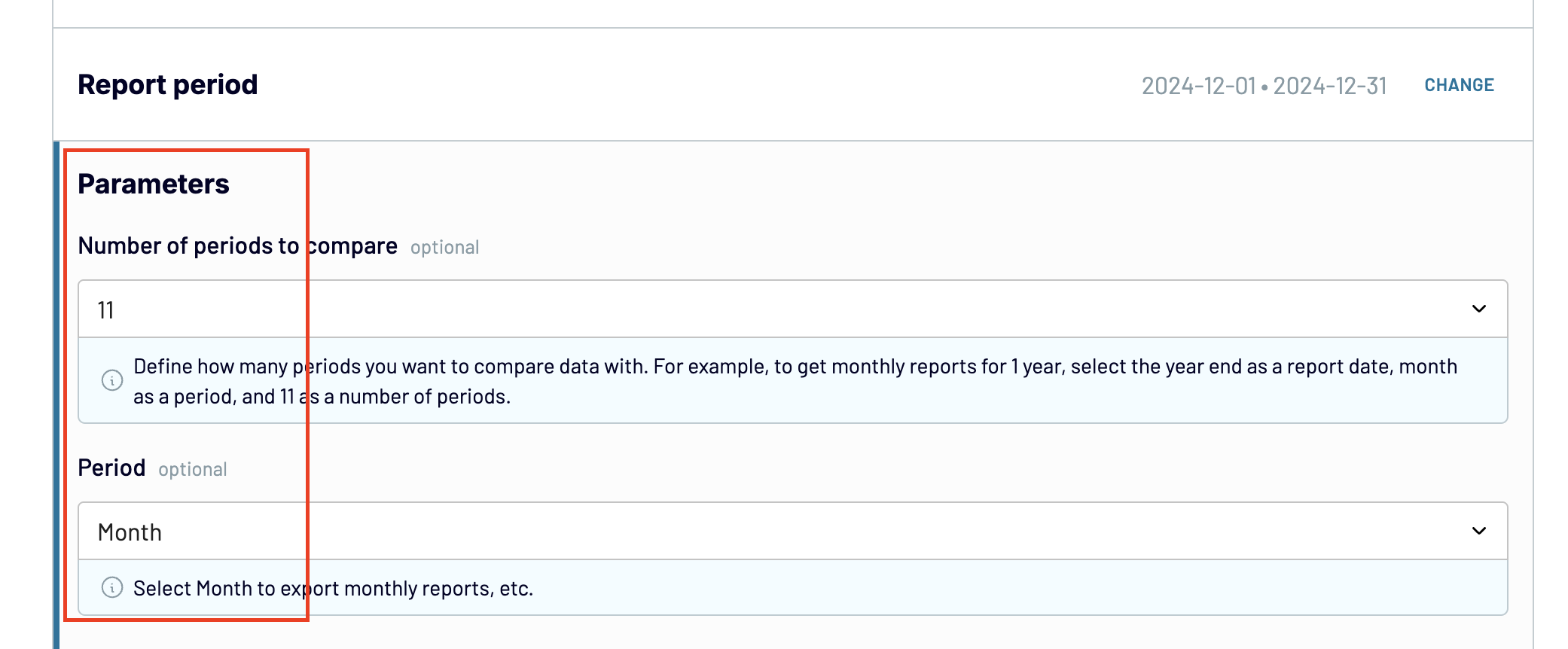Click the info icon beside Select Month hint

[x=112, y=587]
